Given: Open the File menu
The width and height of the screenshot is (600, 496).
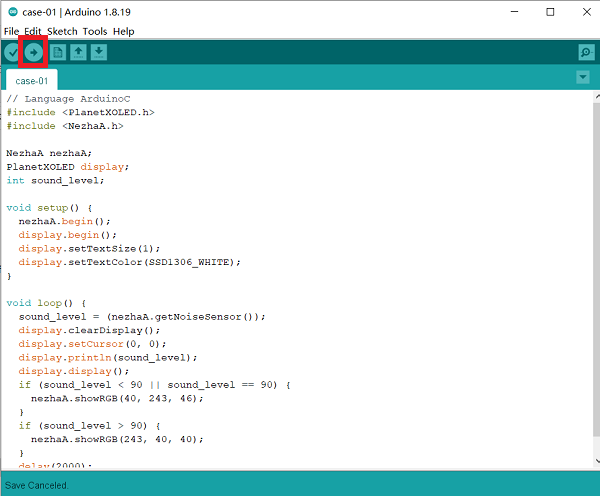Looking at the screenshot, I should click(11, 31).
